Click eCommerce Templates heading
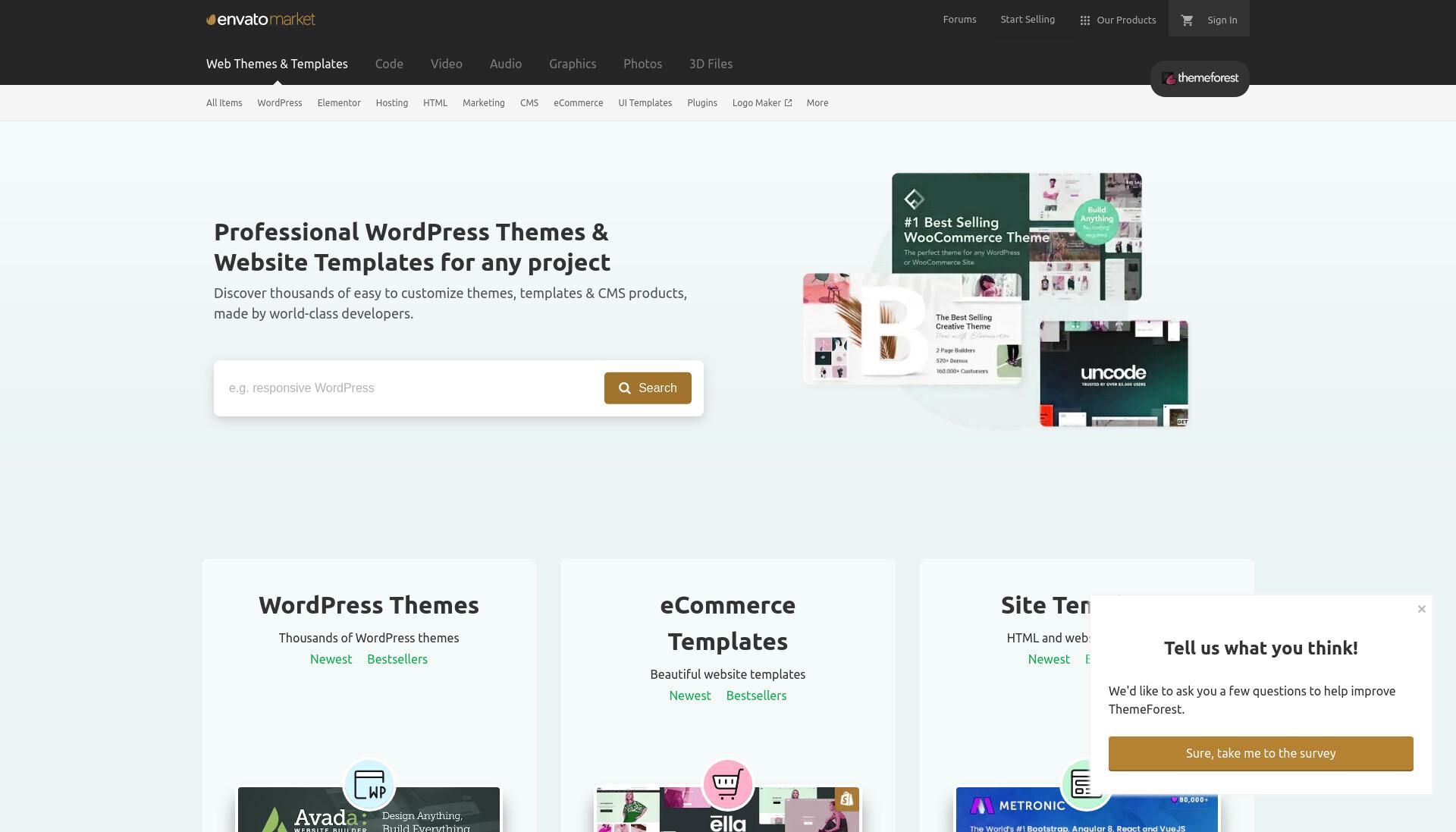Viewport: 1456px width, 832px height. (x=728, y=623)
